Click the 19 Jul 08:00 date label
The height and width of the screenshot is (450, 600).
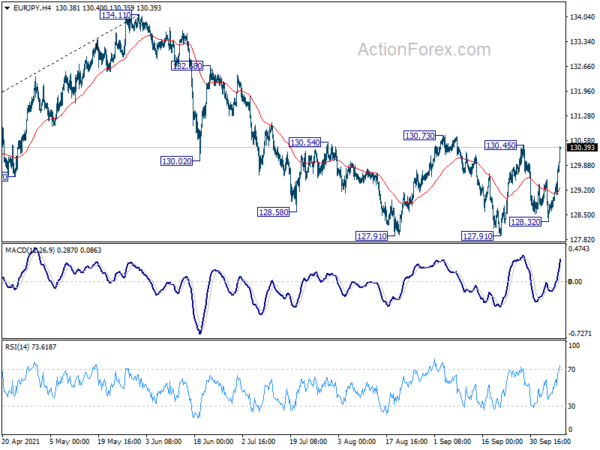coord(308,441)
